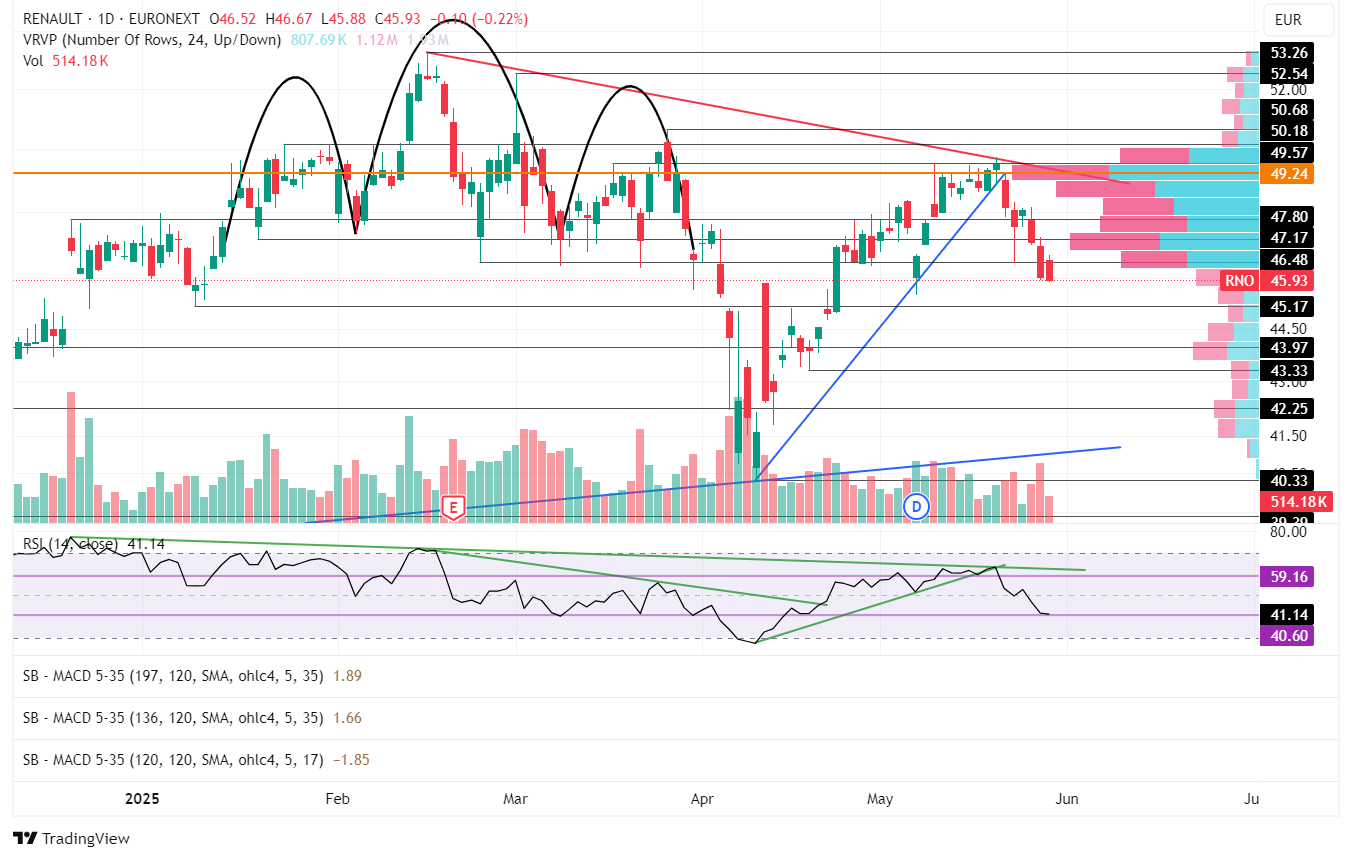The width and height of the screenshot is (1352, 860).
Task: Open the TradingView logo link
Action: (x=71, y=838)
